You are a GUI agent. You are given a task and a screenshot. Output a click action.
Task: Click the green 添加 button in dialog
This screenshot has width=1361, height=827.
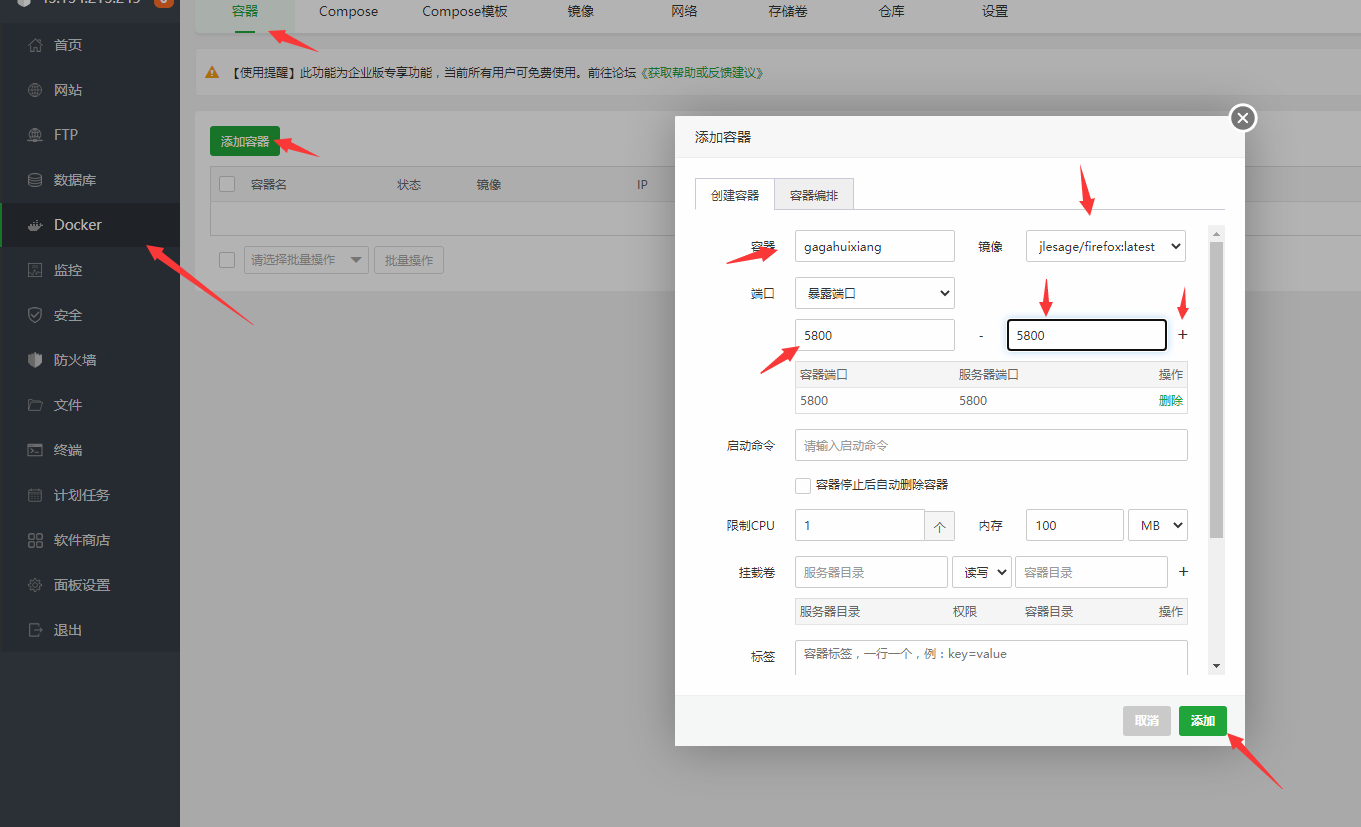(x=1203, y=721)
